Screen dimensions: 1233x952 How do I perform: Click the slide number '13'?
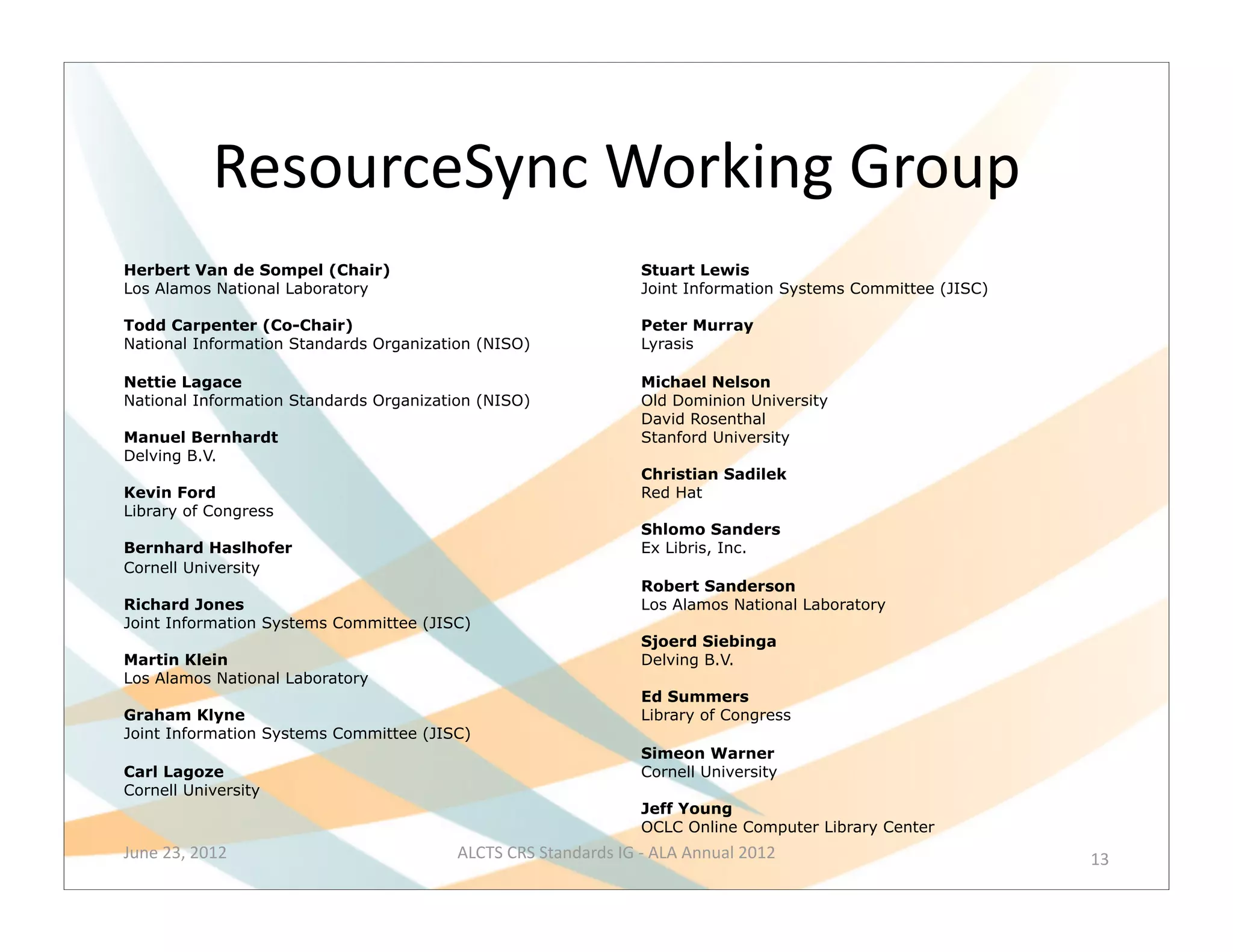[x=1099, y=859]
